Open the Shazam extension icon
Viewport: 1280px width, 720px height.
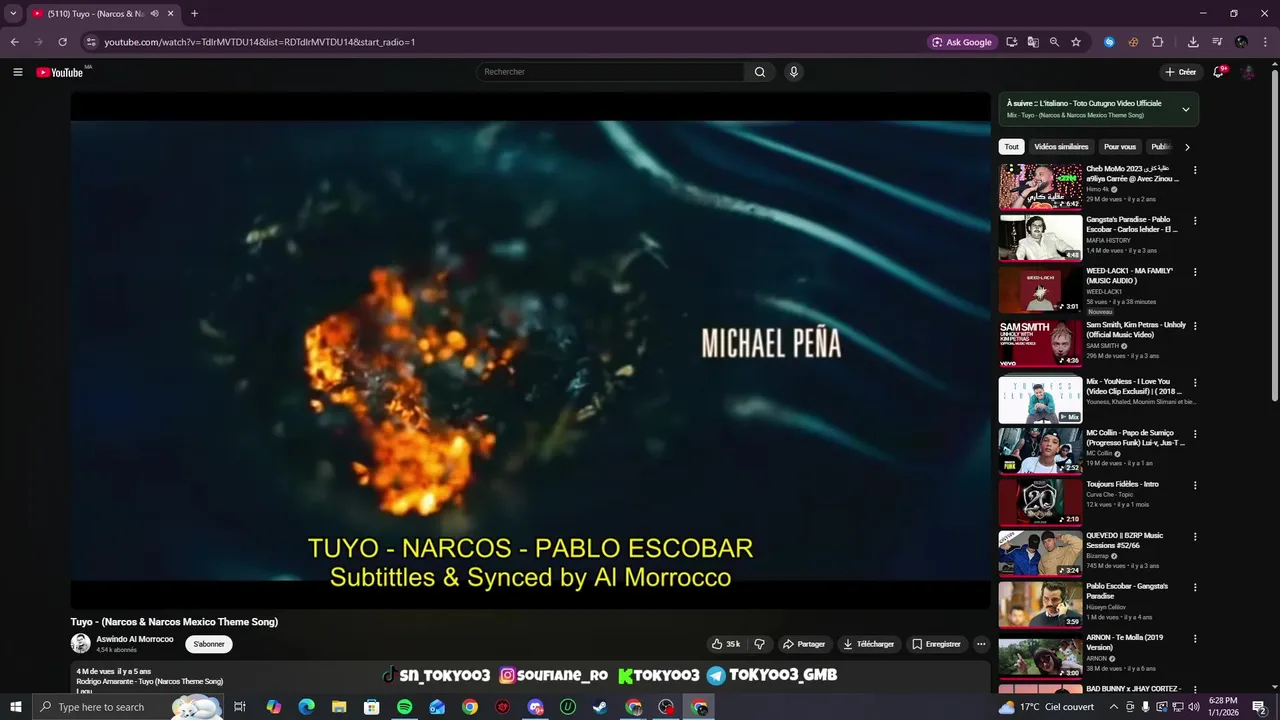[x=1109, y=42]
